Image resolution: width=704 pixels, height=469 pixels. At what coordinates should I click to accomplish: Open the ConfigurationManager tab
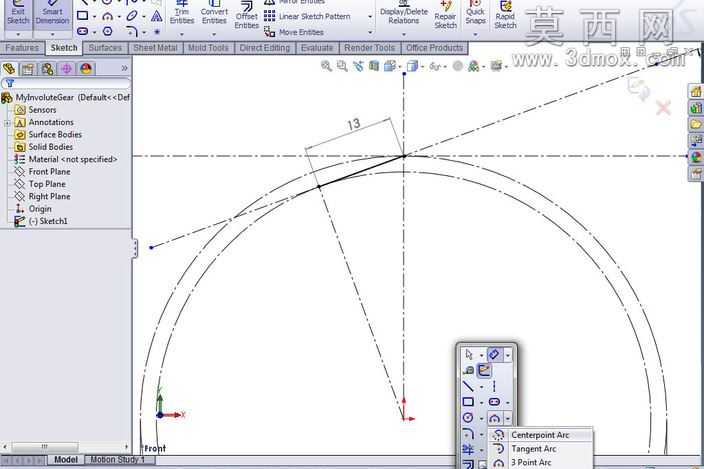[47, 69]
